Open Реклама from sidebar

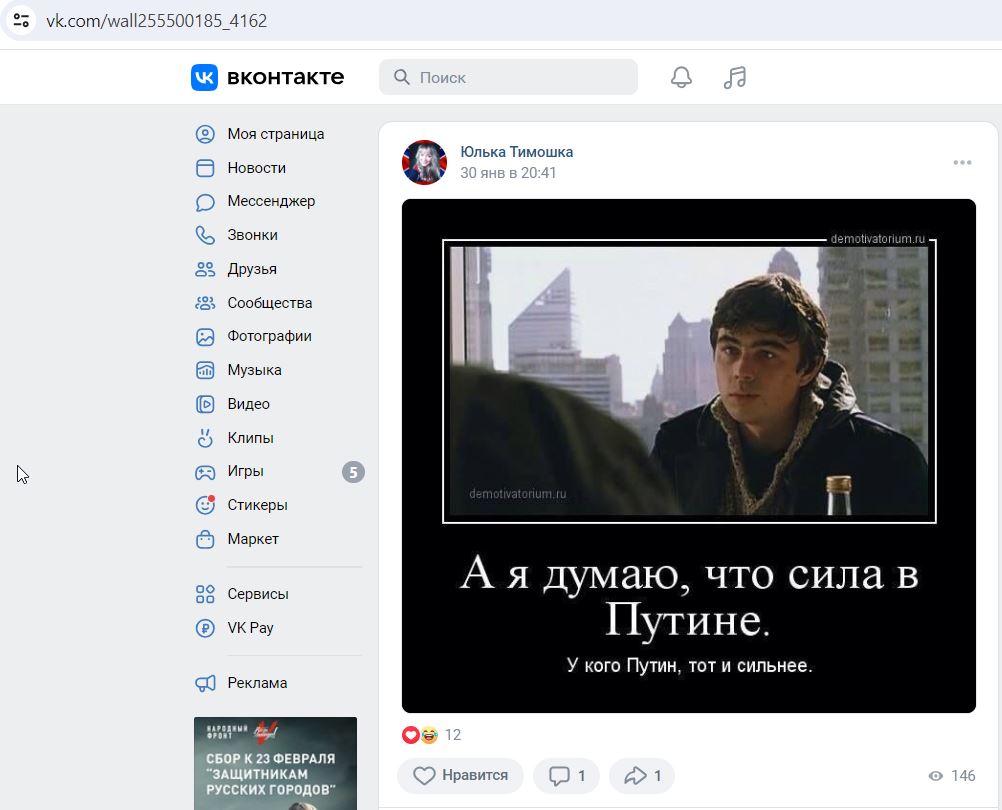[x=258, y=684]
